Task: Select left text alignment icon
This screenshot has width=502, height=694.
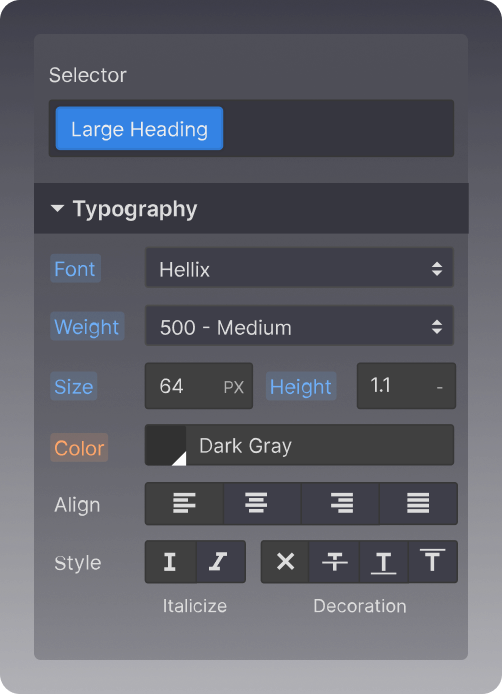Action: tap(184, 503)
